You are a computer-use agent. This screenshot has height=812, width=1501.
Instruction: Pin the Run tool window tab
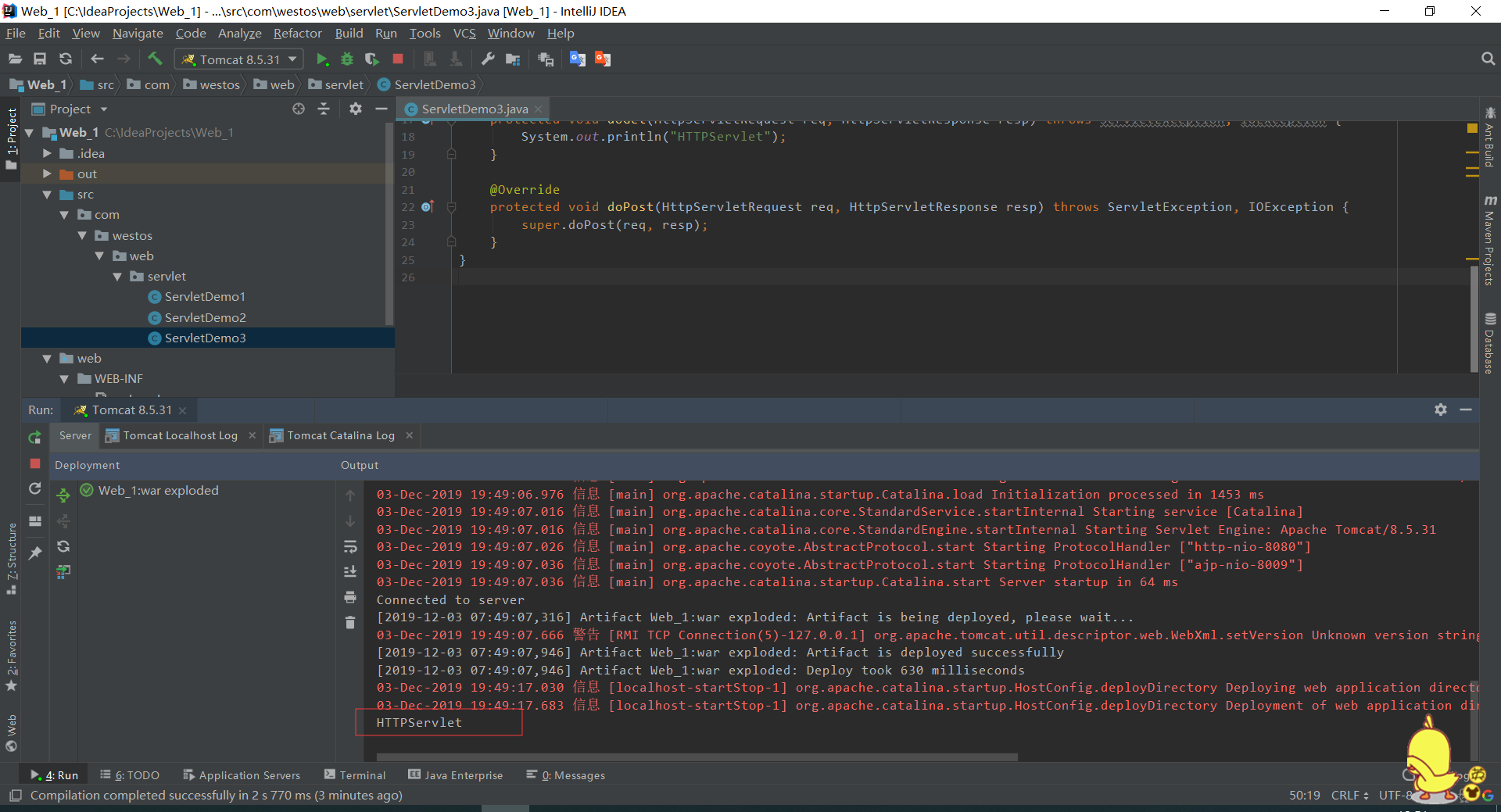tap(34, 554)
